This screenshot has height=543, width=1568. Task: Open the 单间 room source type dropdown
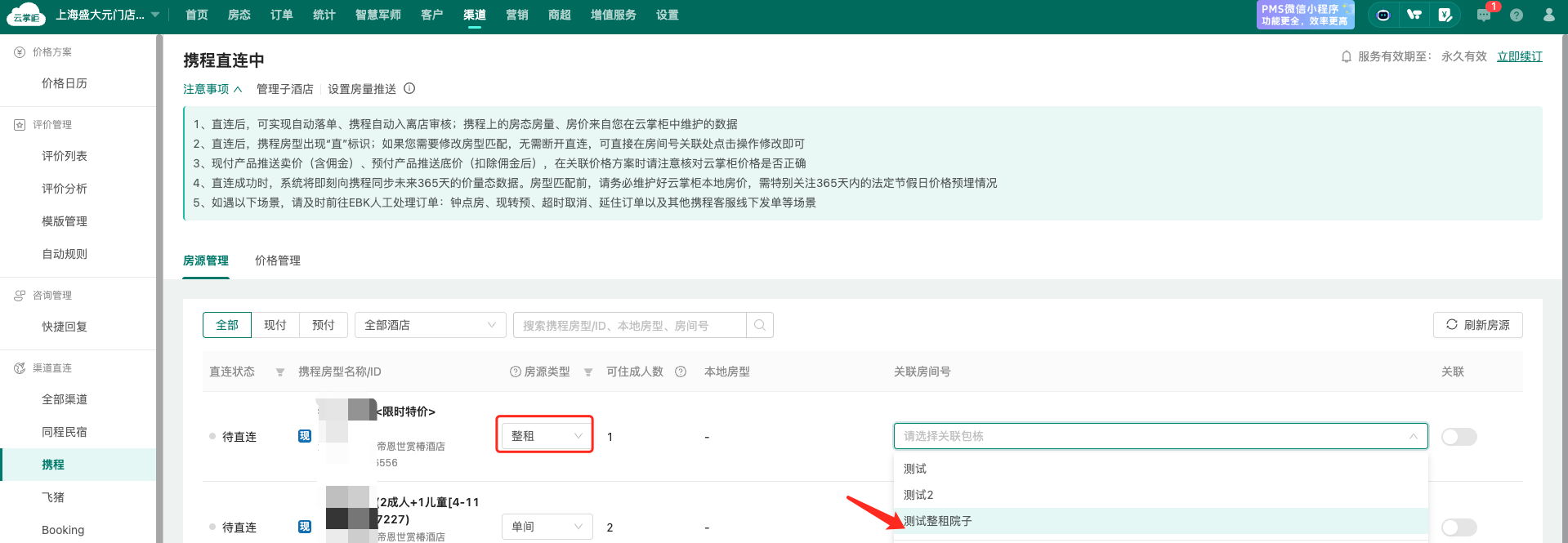pyautogui.click(x=546, y=527)
